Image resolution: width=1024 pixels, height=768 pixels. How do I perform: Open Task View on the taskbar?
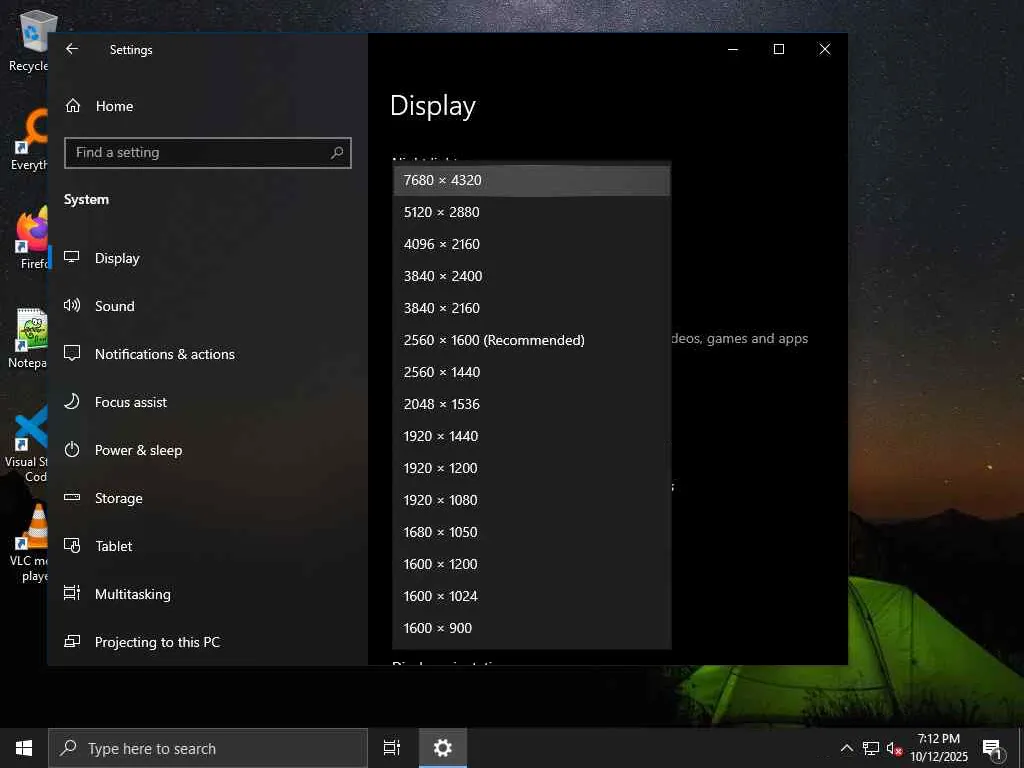pos(392,748)
